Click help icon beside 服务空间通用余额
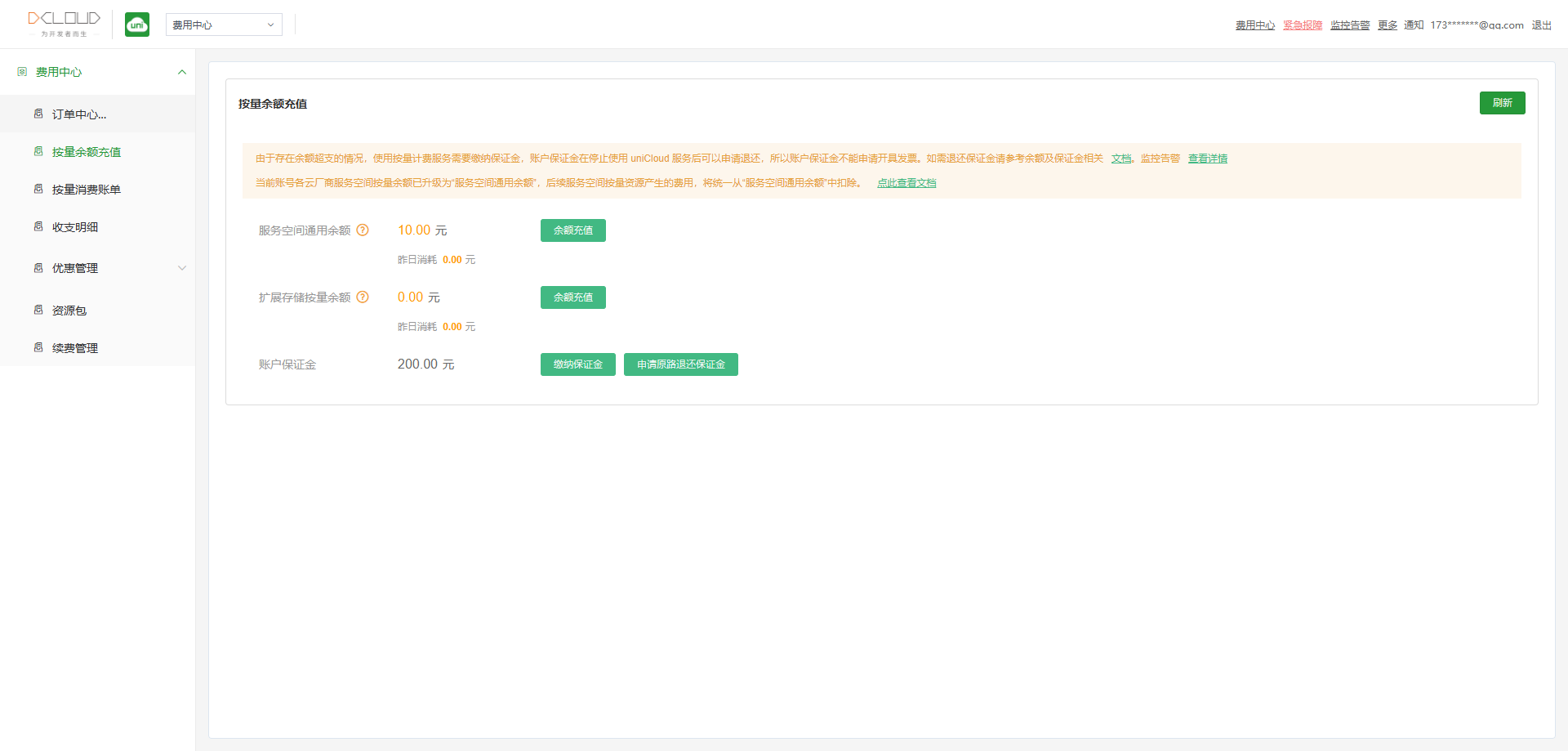The height and width of the screenshot is (751, 1568). 363,230
